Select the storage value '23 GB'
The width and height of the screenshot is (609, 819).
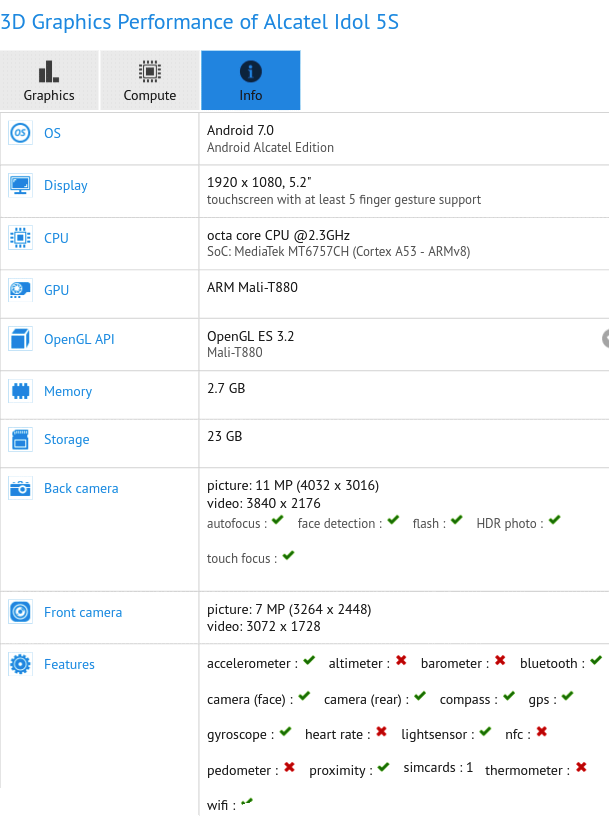[225, 436]
